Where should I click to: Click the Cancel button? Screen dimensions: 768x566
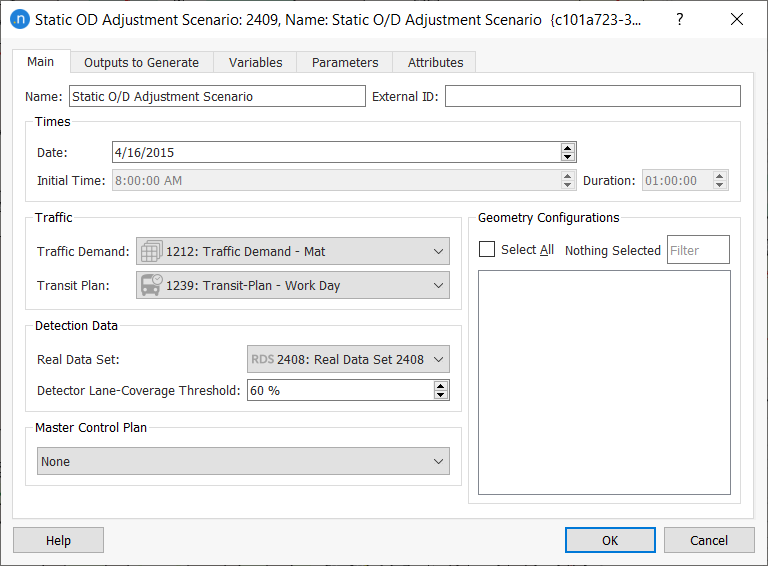coord(709,540)
